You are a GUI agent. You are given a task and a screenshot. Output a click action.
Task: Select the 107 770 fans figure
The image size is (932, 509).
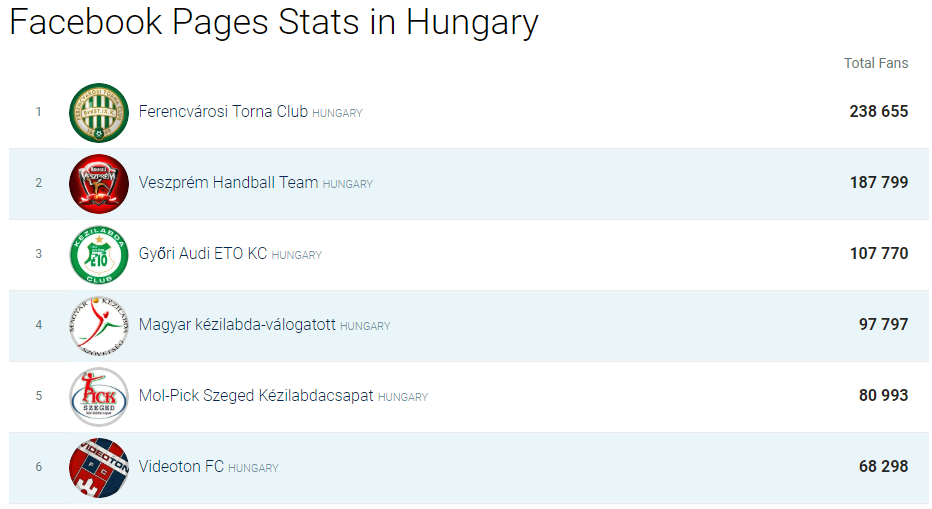pyautogui.click(x=879, y=254)
